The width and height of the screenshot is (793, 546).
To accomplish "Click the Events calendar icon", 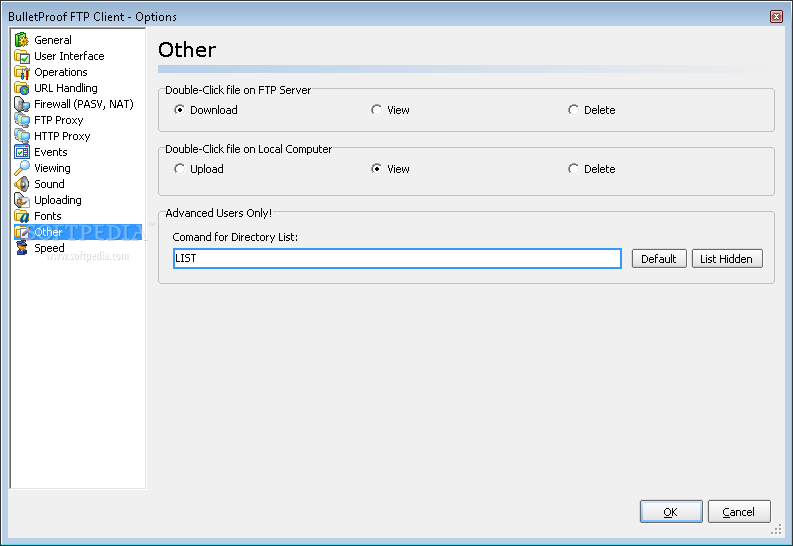I will pyautogui.click(x=22, y=152).
